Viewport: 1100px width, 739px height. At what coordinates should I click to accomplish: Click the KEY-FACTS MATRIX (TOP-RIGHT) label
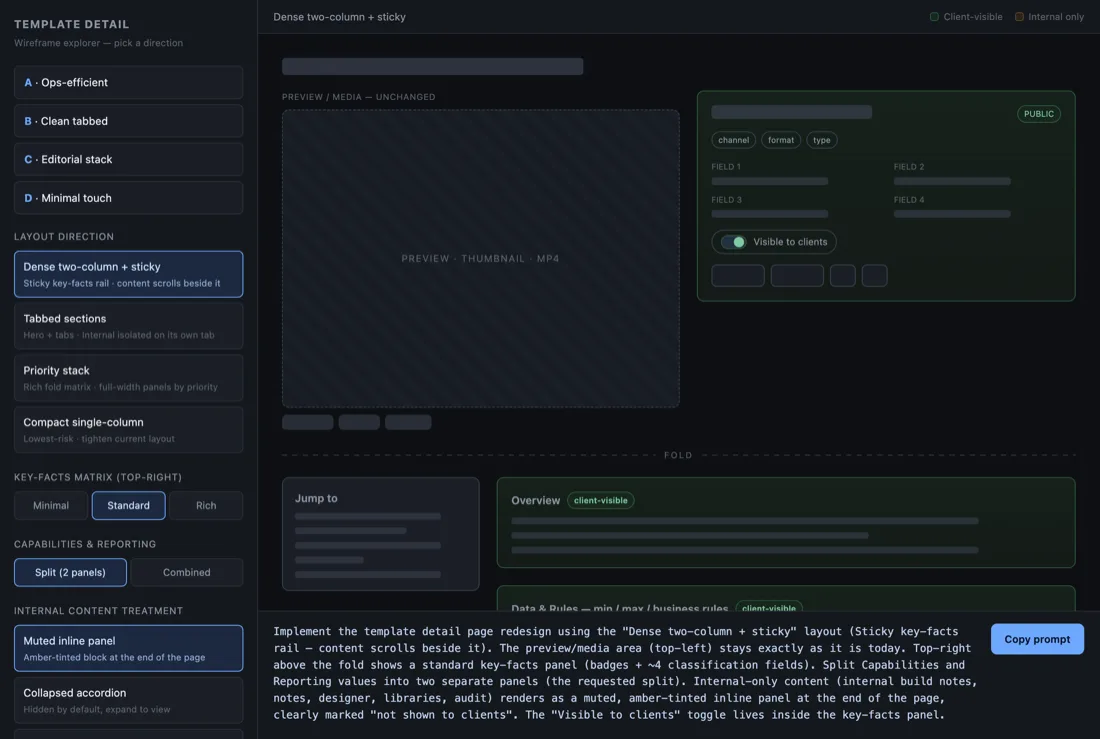point(98,477)
